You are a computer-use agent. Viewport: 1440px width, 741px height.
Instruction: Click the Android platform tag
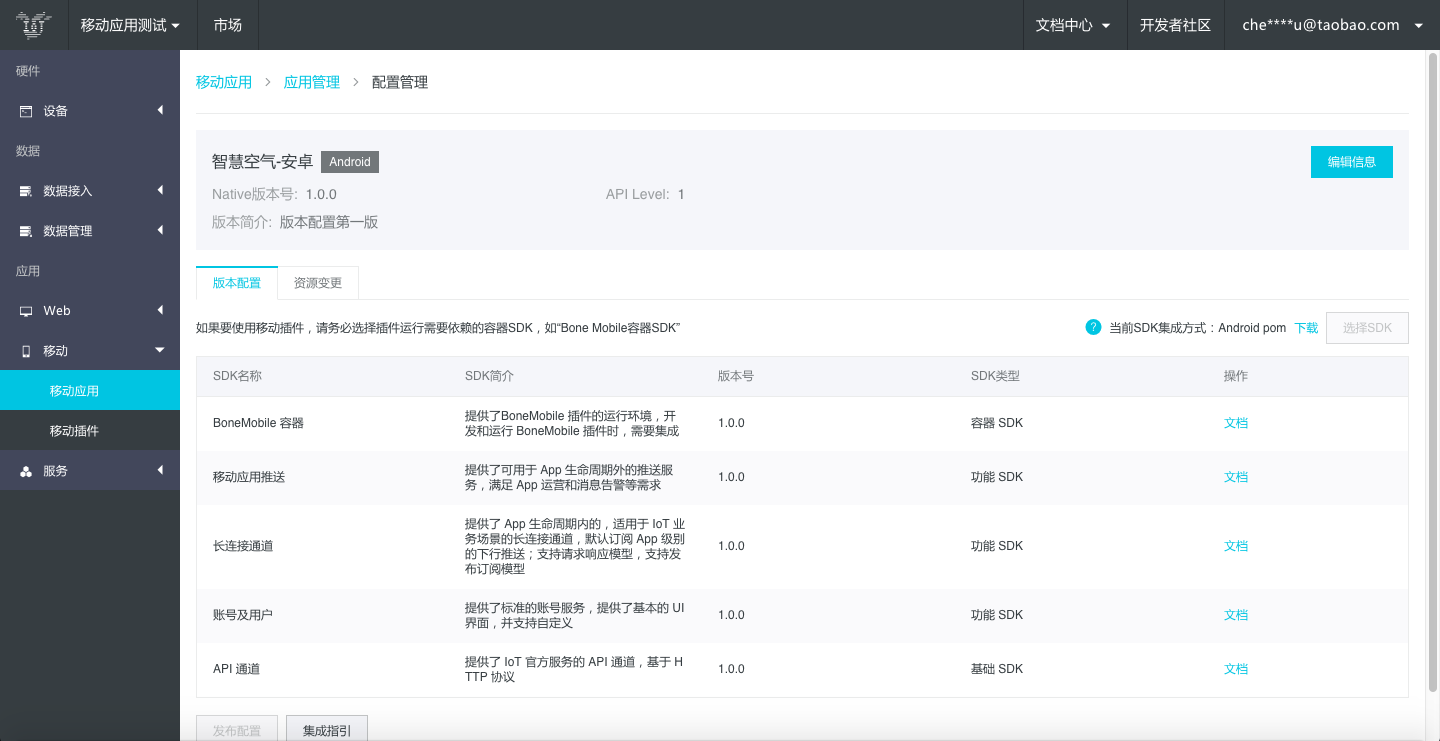(x=350, y=162)
